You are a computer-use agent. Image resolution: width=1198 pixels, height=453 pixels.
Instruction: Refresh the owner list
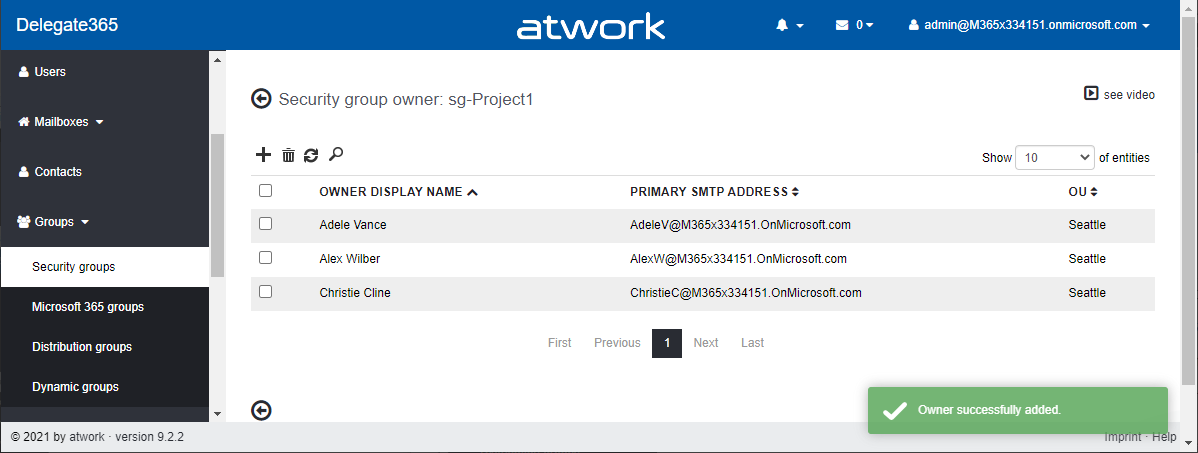pos(311,155)
